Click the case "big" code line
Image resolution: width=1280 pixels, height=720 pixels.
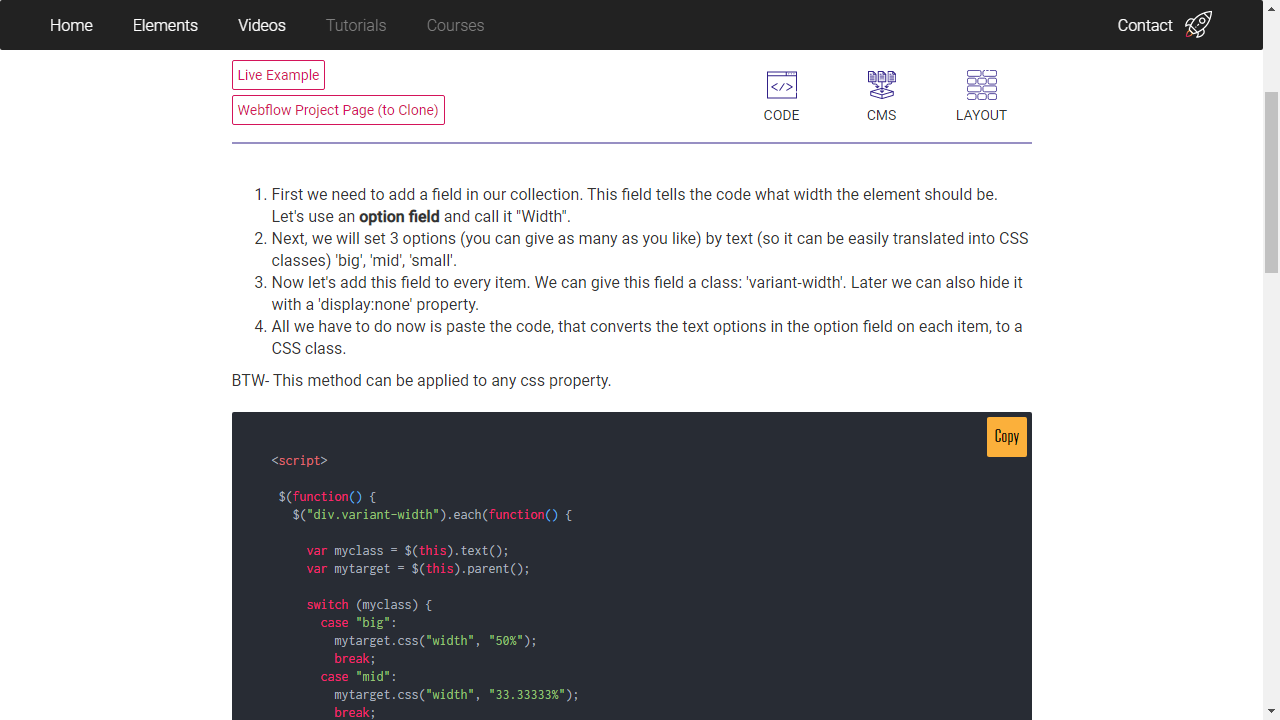pyautogui.click(x=359, y=623)
